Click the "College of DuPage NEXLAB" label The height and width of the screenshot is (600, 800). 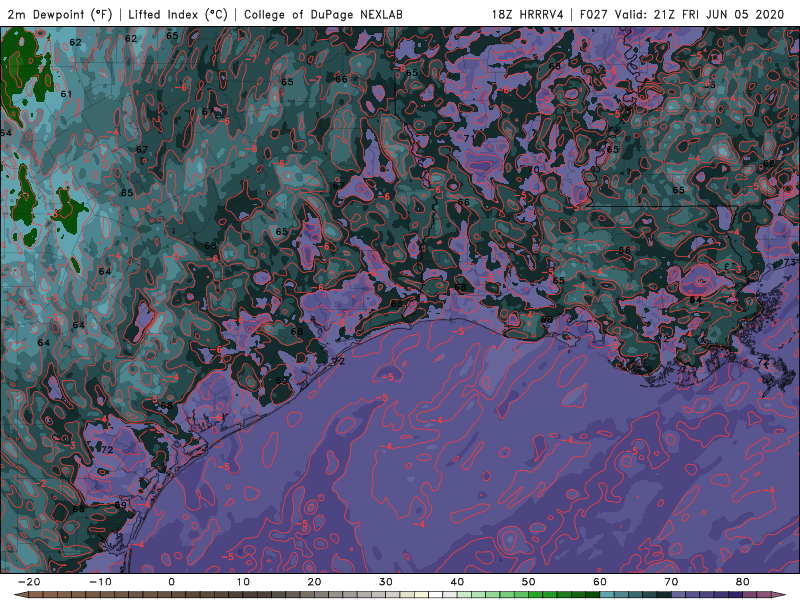tap(323, 14)
